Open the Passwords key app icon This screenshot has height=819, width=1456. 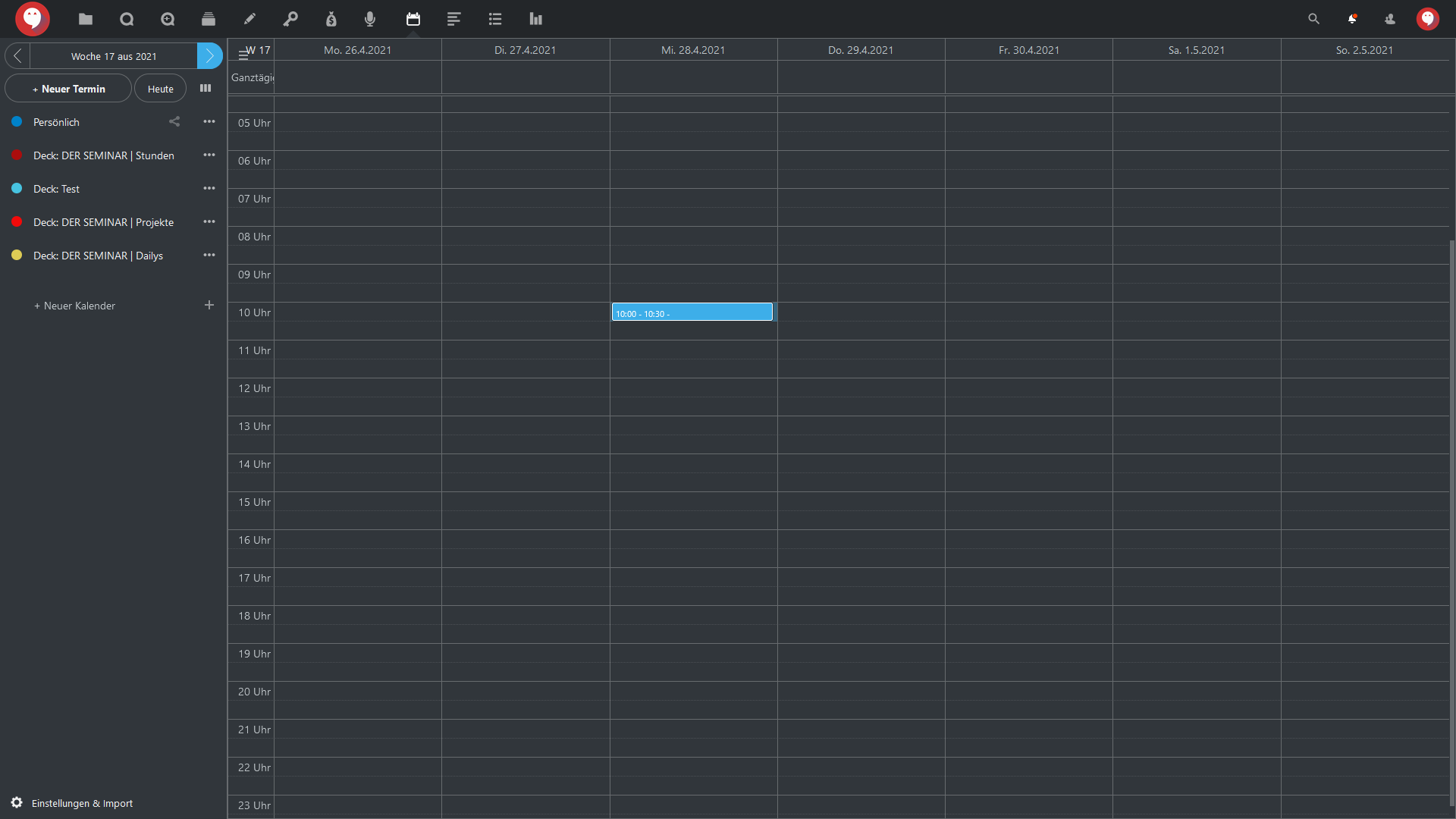pyautogui.click(x=290, y=19)
